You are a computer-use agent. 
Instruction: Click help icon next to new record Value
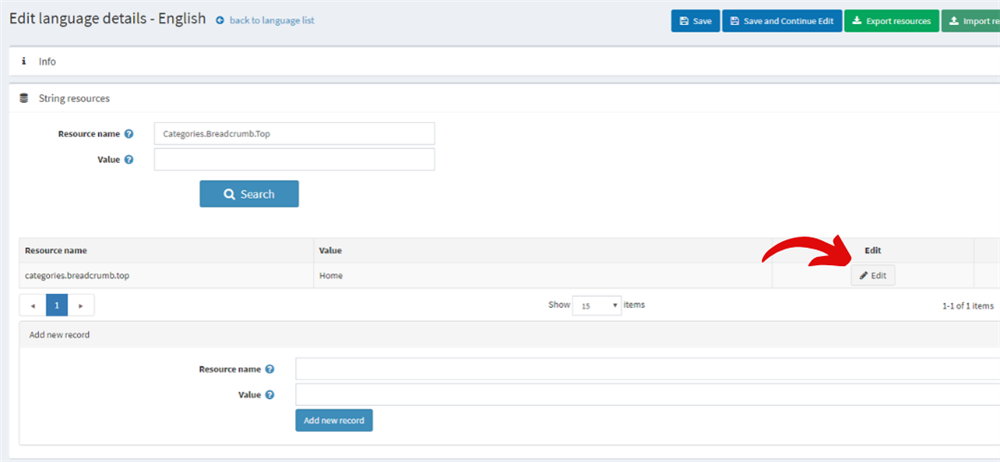coord(270,395)
